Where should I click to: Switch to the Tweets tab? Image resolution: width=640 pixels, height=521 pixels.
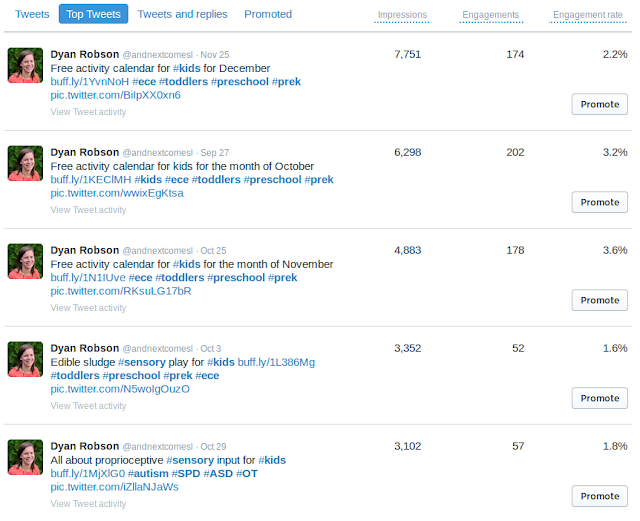(32, 14)
